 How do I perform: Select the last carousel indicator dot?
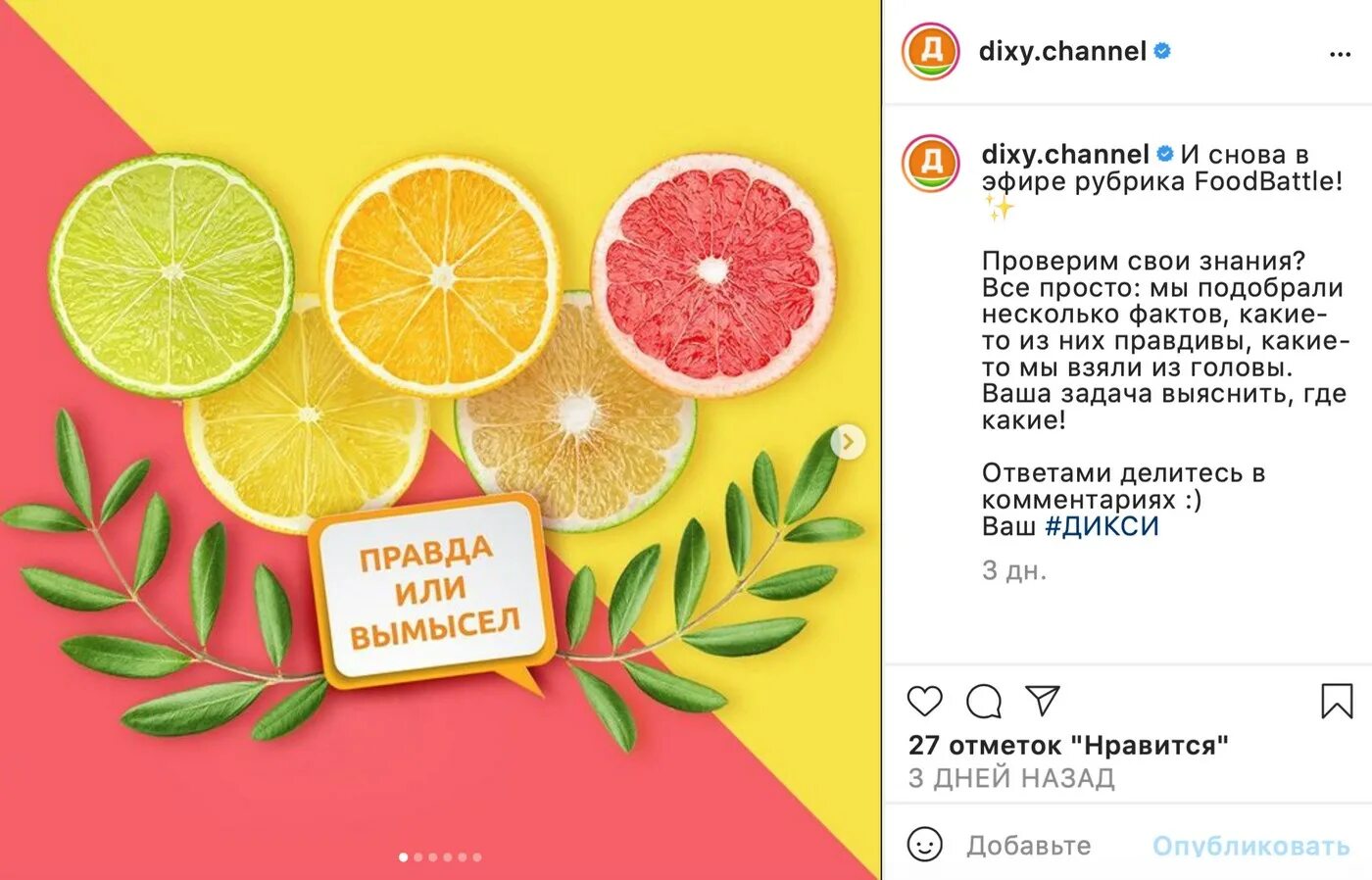pyautogui.click(x=477, y=857)
